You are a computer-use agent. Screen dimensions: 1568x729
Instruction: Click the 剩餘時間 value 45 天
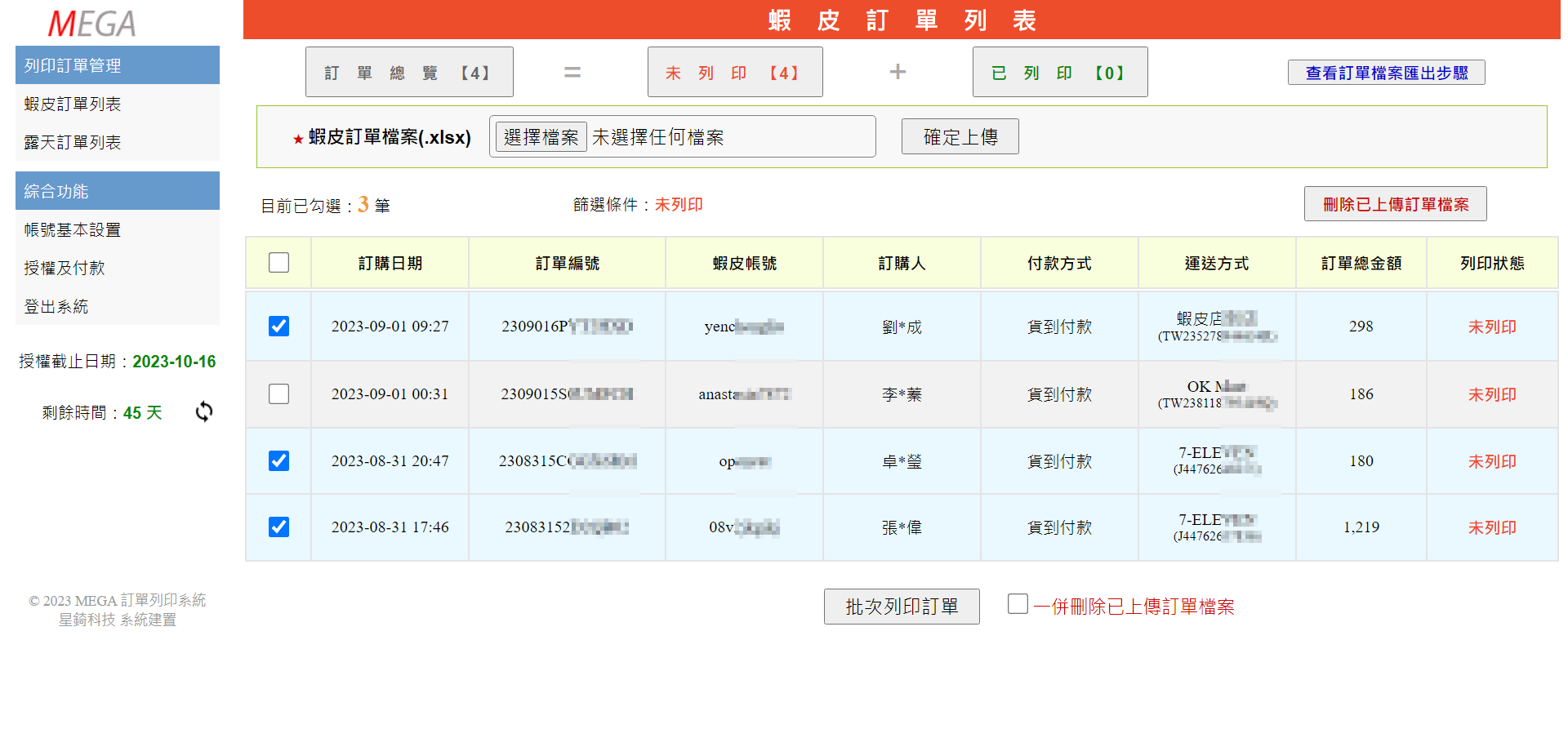[x=143, y=413]
